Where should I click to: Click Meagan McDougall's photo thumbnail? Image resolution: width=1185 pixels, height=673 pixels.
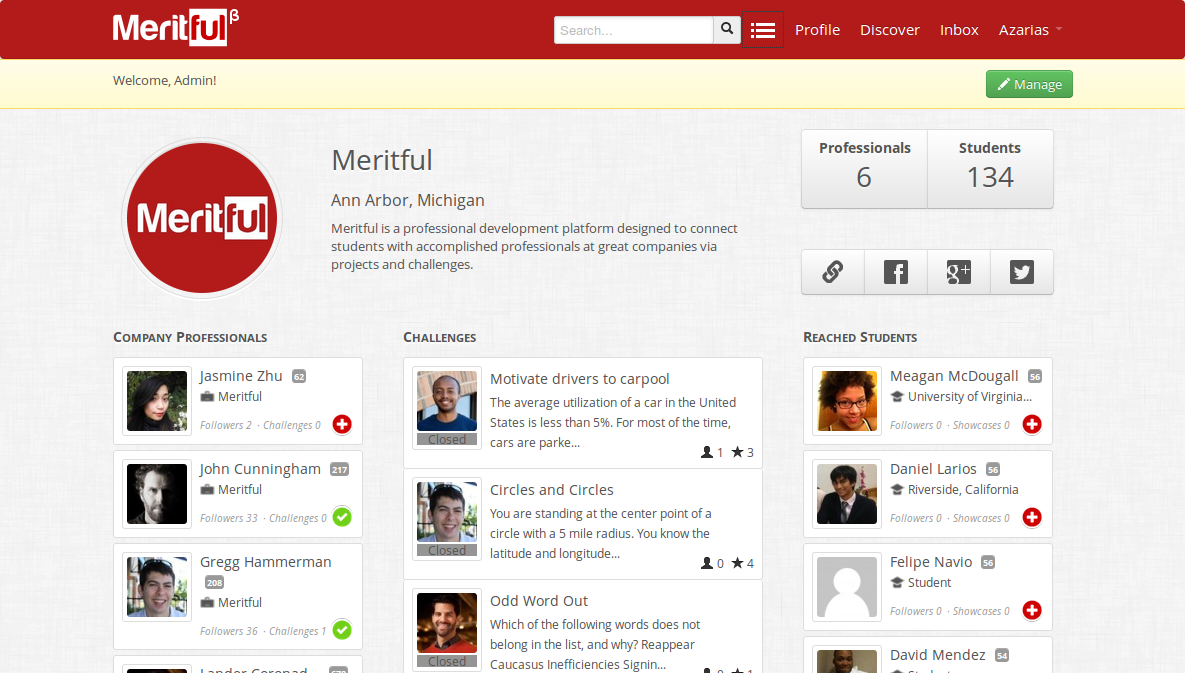pyautogui.click(x=847, y=401)
